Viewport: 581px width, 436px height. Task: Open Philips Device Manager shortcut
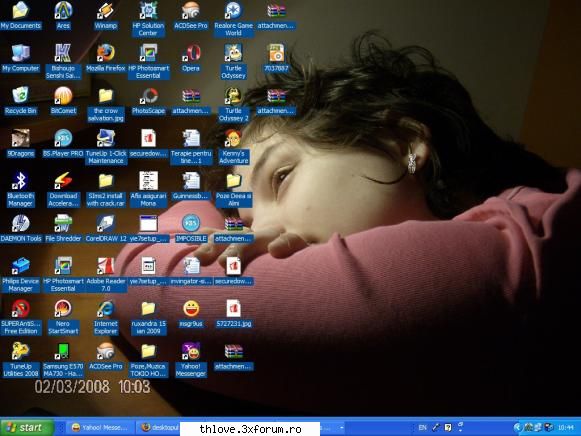coord(20,274)
